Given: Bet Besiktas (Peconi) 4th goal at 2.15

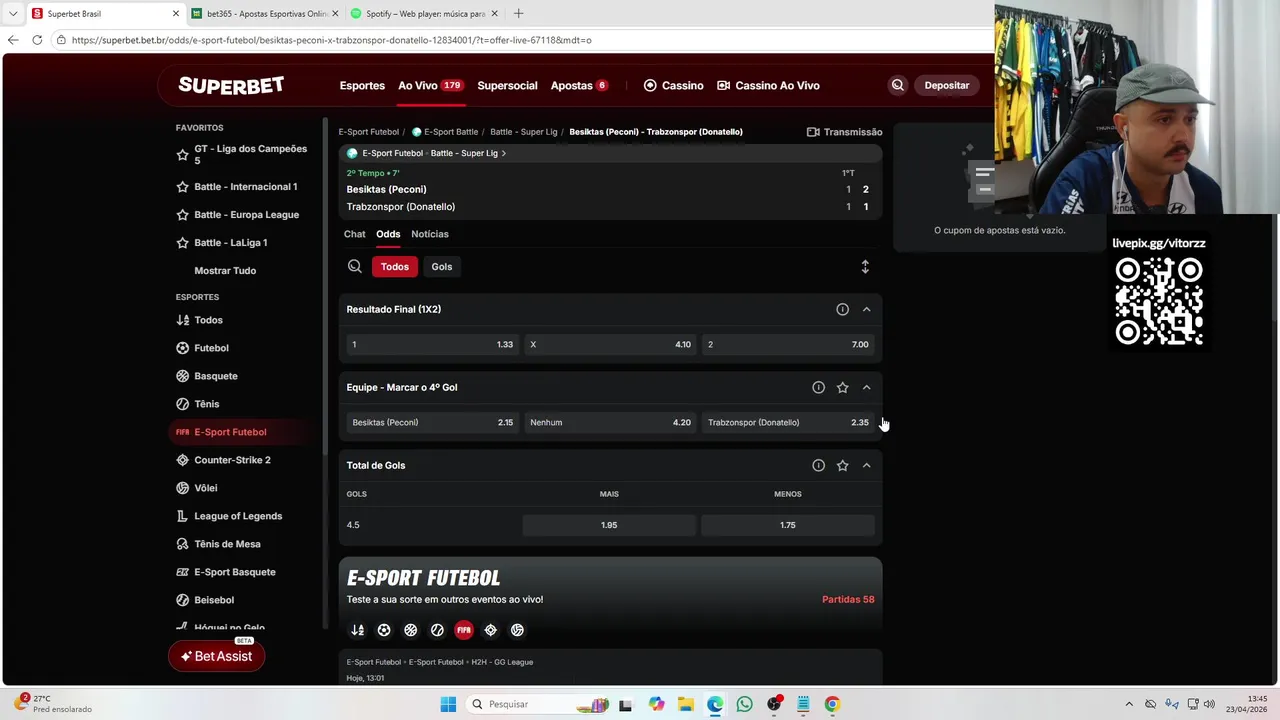Looking at the screenshot, I should (432, 422).
